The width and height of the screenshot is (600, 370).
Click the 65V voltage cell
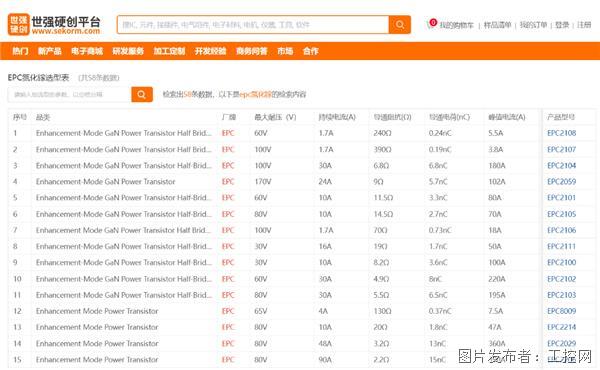[x=261, y=311]
